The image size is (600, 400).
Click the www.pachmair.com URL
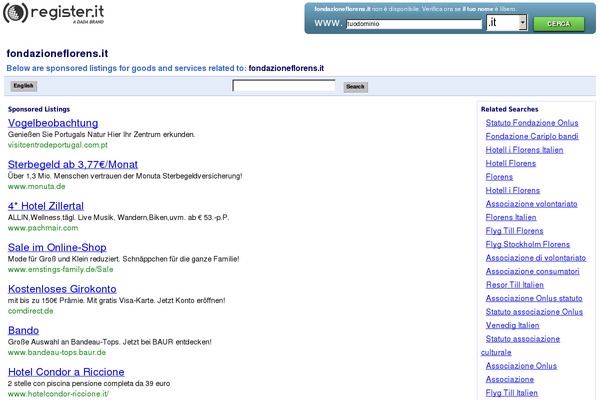(x=43, y=228)
